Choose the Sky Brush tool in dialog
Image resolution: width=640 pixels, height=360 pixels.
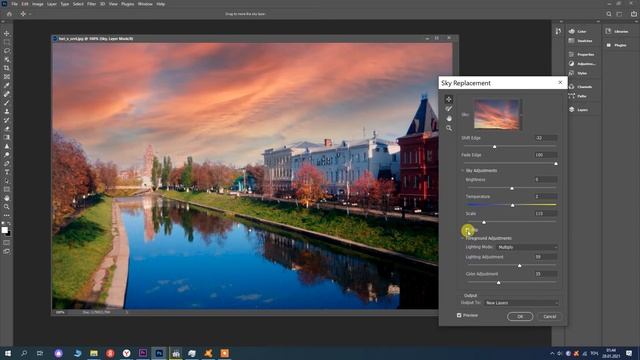[x=449, y=109]
